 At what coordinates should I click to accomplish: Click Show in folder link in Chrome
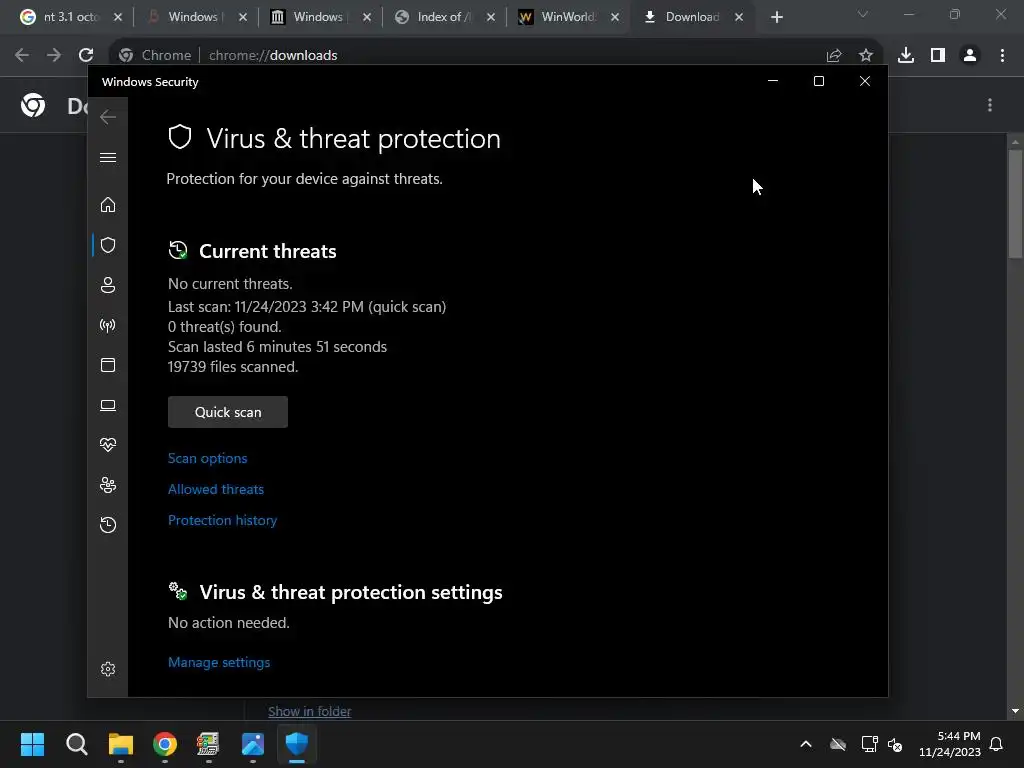(310, 711)
